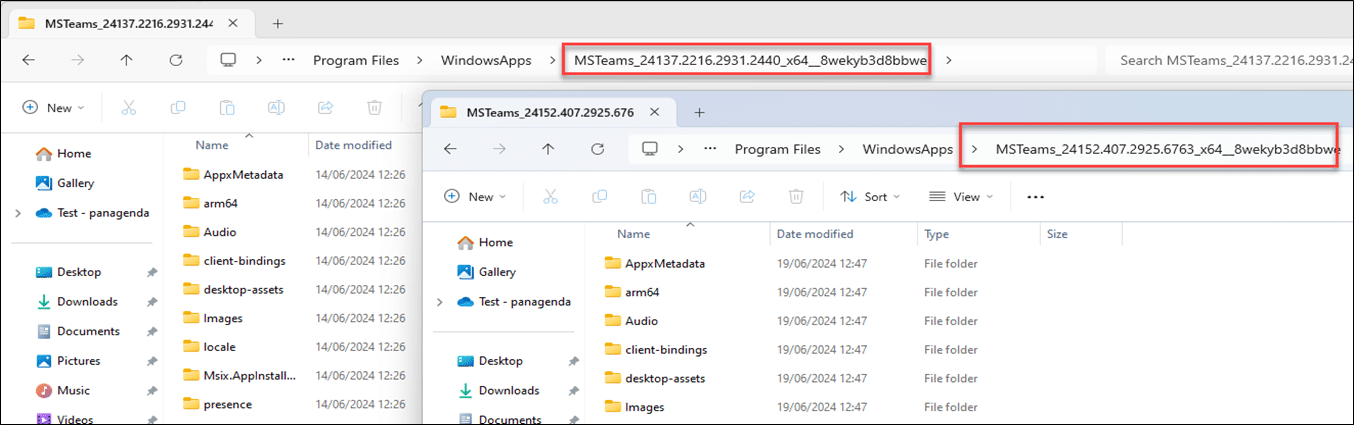Click the Rename icon in the front window toolbar
The image size is (1354, 425).
[x=698, y=197]
